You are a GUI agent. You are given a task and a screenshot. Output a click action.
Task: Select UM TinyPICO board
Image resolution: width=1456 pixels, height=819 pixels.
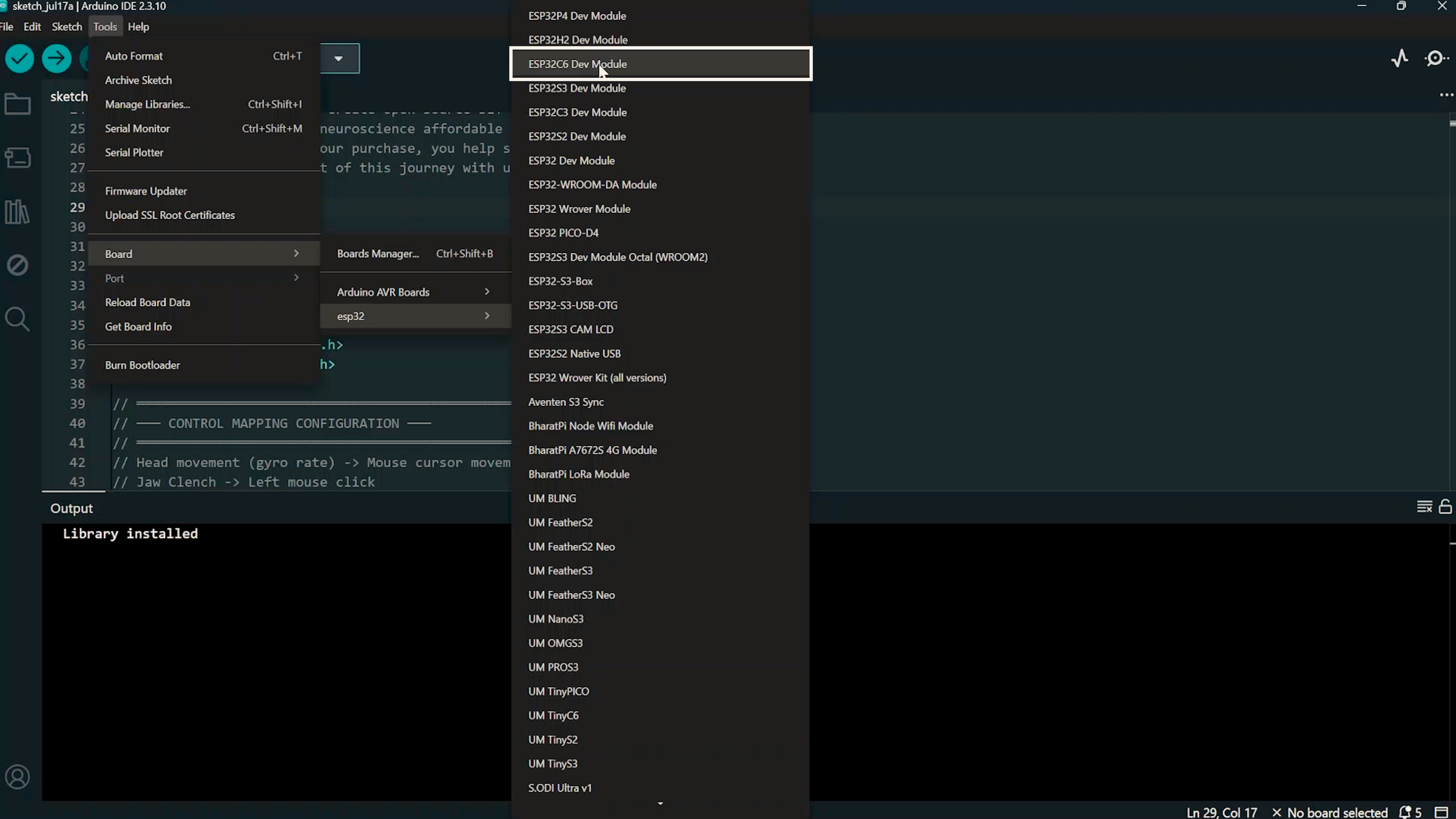click(x=661, y=692)
